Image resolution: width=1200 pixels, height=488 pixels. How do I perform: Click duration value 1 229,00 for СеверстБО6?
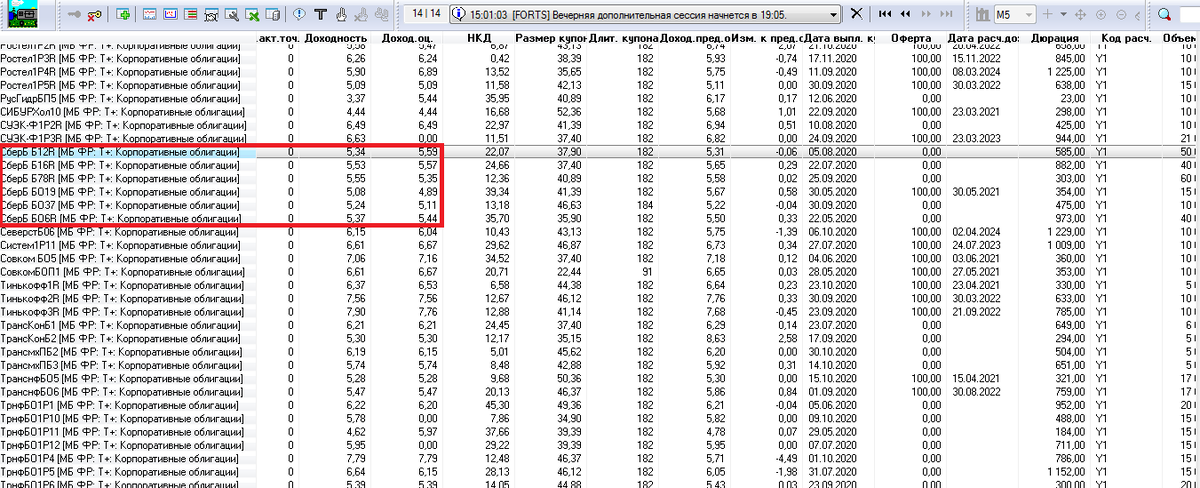tap(1065, 232)
